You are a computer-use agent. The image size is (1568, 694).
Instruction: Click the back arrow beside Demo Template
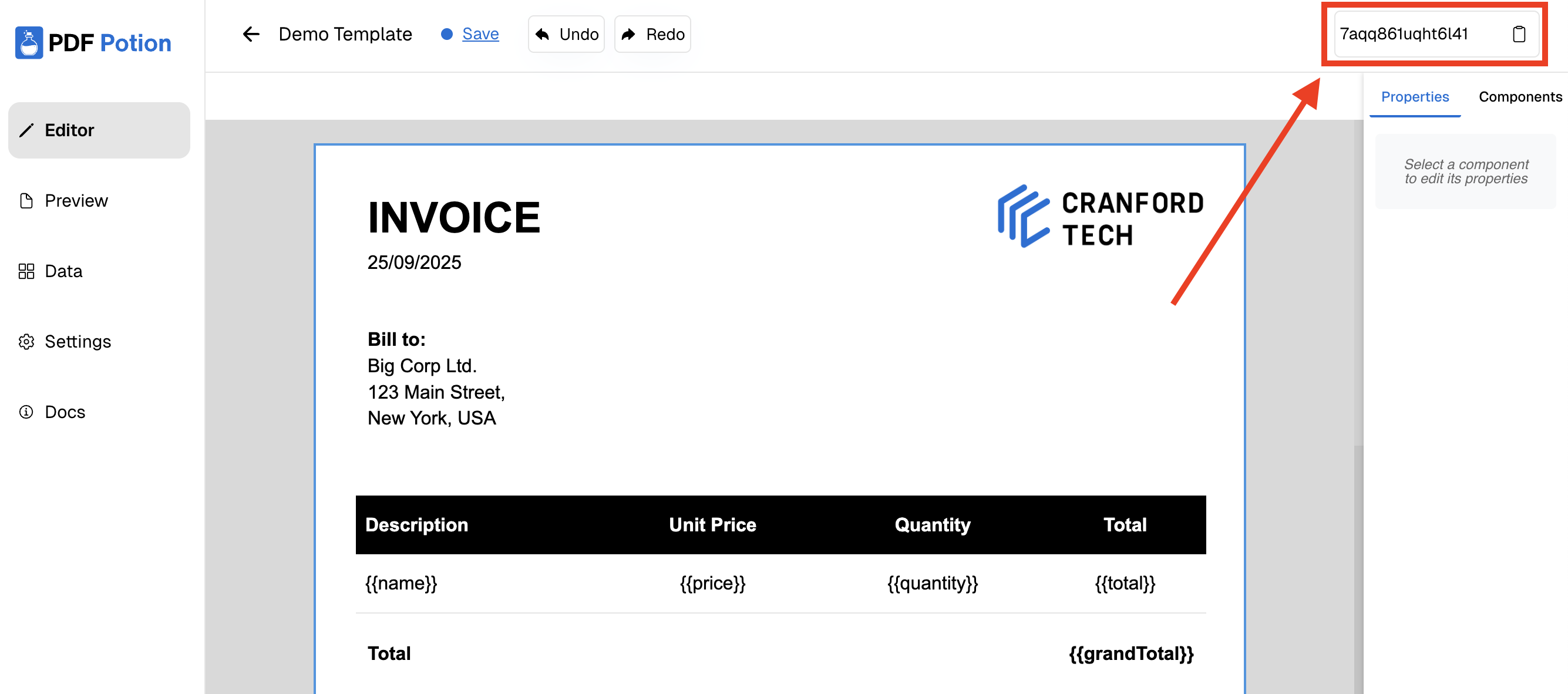pyautogui.click(x=251, y=34)
